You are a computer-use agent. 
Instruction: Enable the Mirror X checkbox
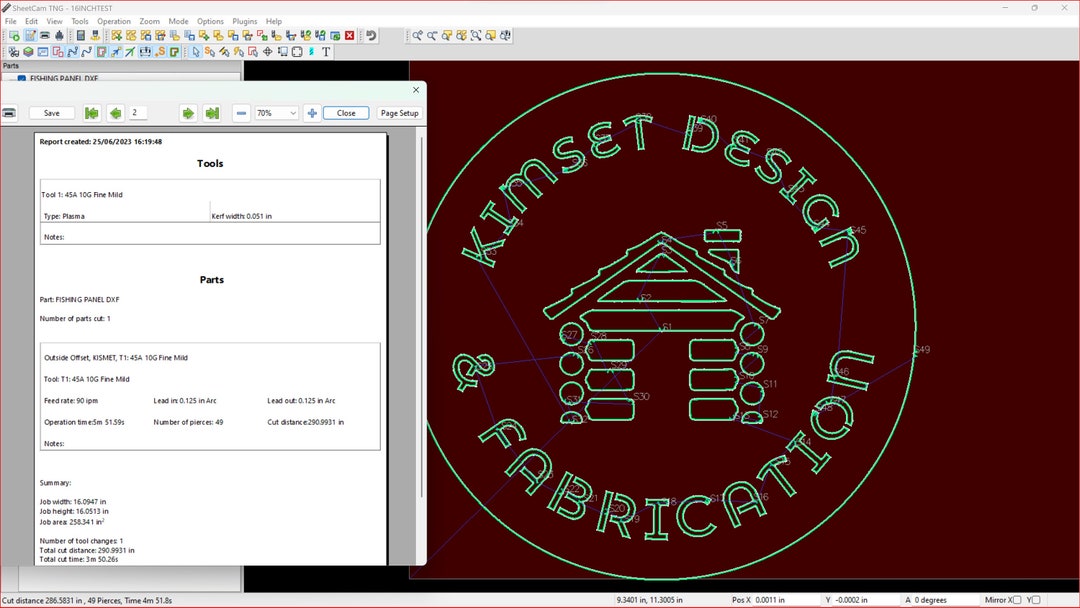pos(1017,600)
